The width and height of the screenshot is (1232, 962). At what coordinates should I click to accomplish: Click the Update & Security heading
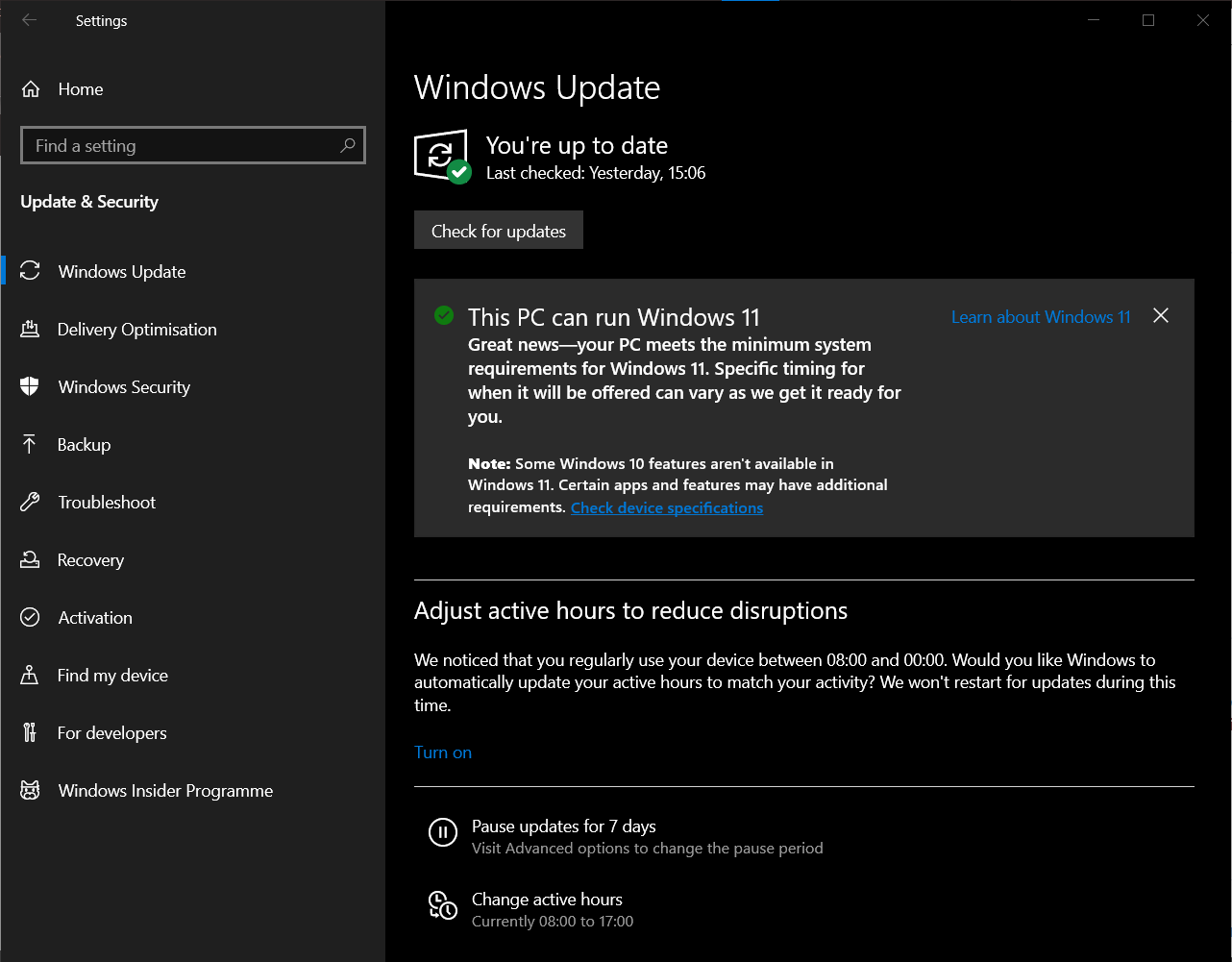tap(89, 202)
